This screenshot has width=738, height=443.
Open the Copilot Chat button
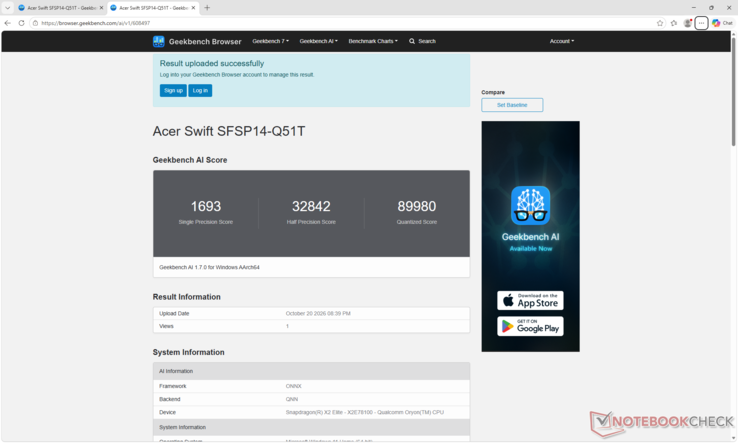point(722,23)
